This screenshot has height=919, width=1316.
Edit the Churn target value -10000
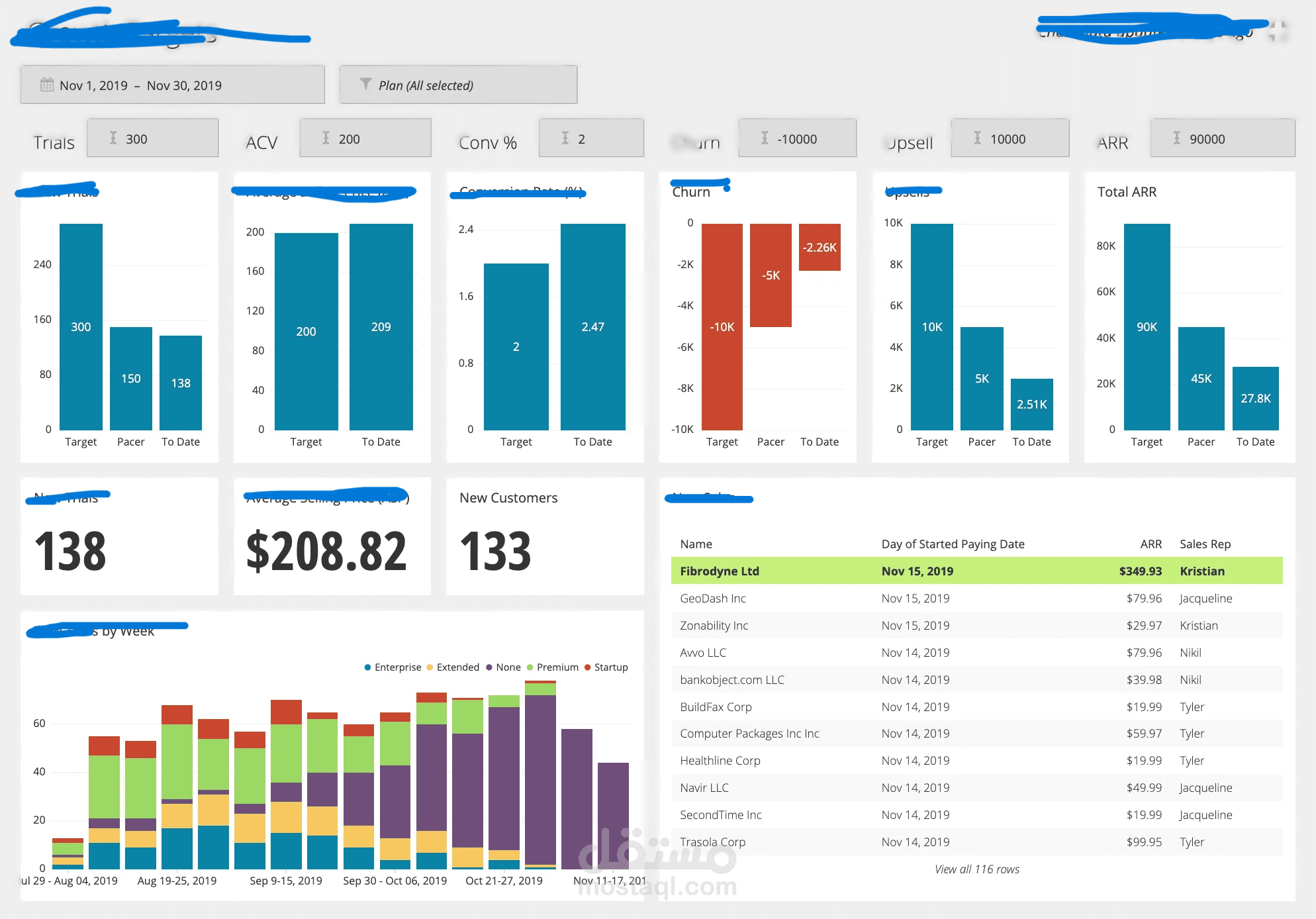point(798,138)
